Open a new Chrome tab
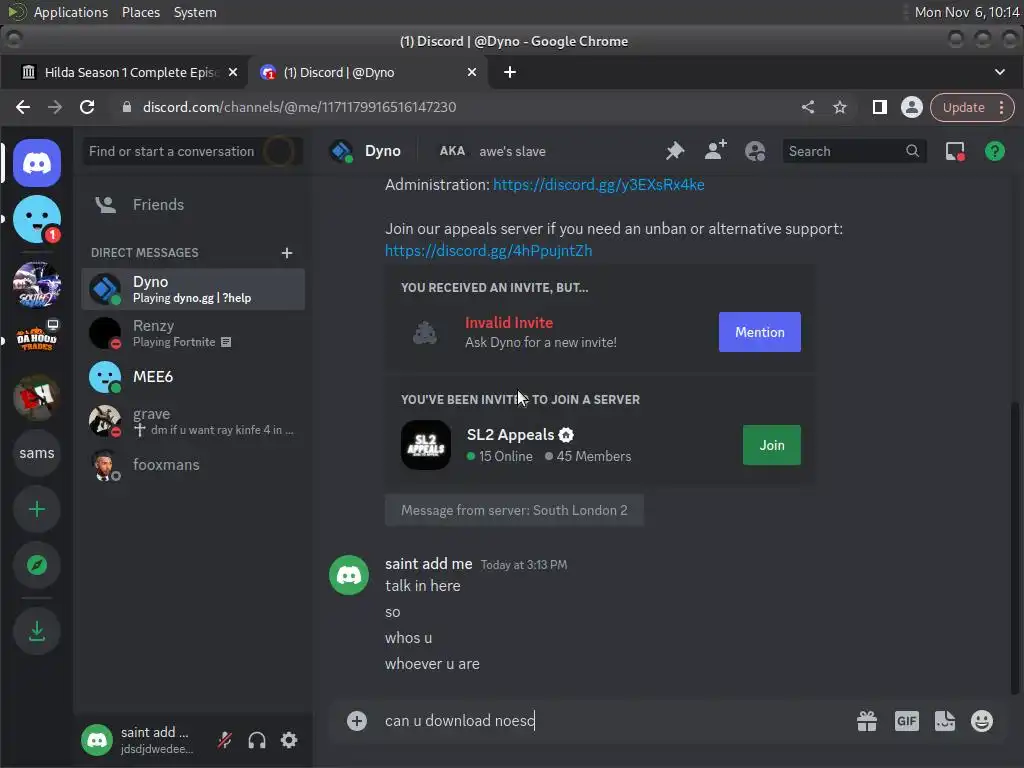The height and width of the screenshot is (768, 1024). [x=510, y=72]
